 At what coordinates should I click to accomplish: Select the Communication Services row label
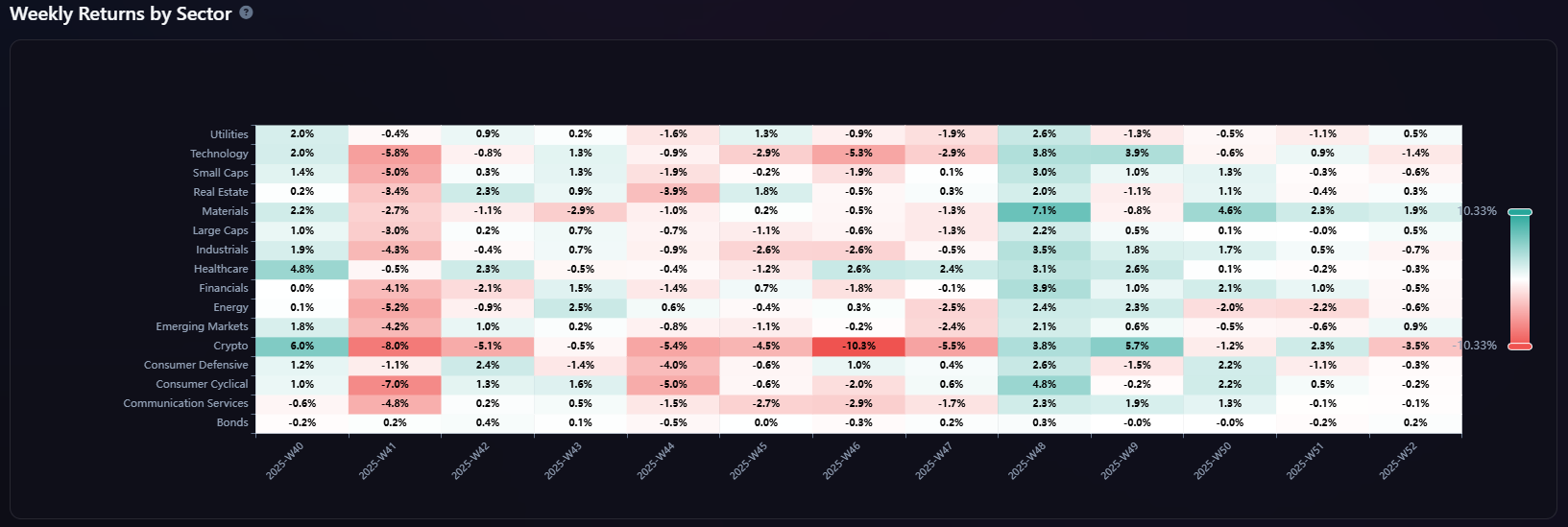(x=185, y=403)
